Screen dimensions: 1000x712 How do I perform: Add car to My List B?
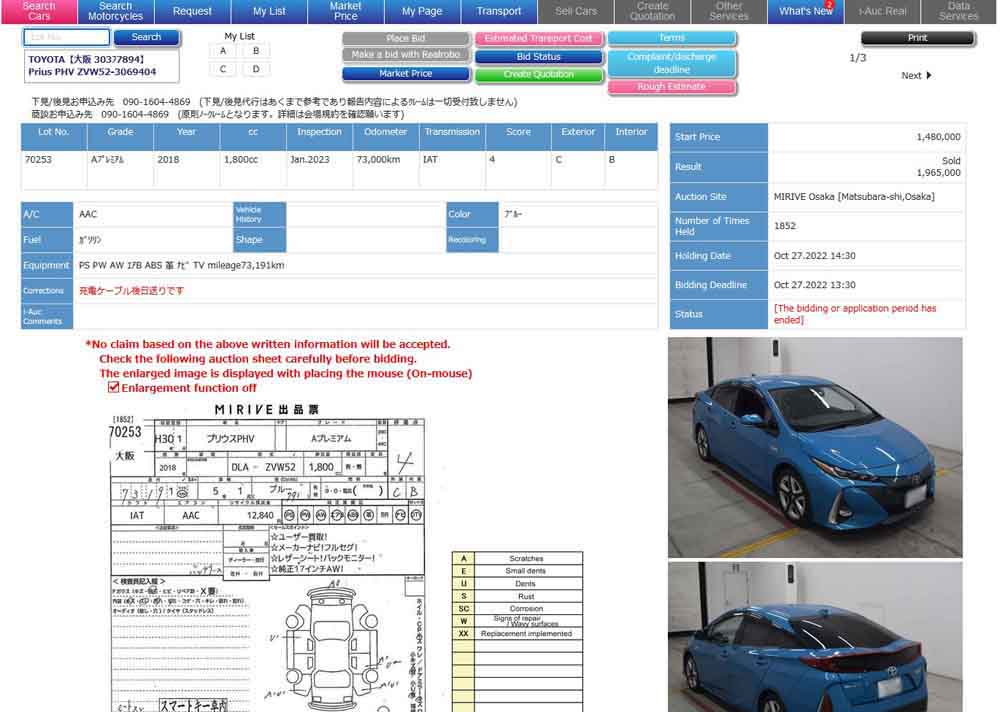coord(256,51)
